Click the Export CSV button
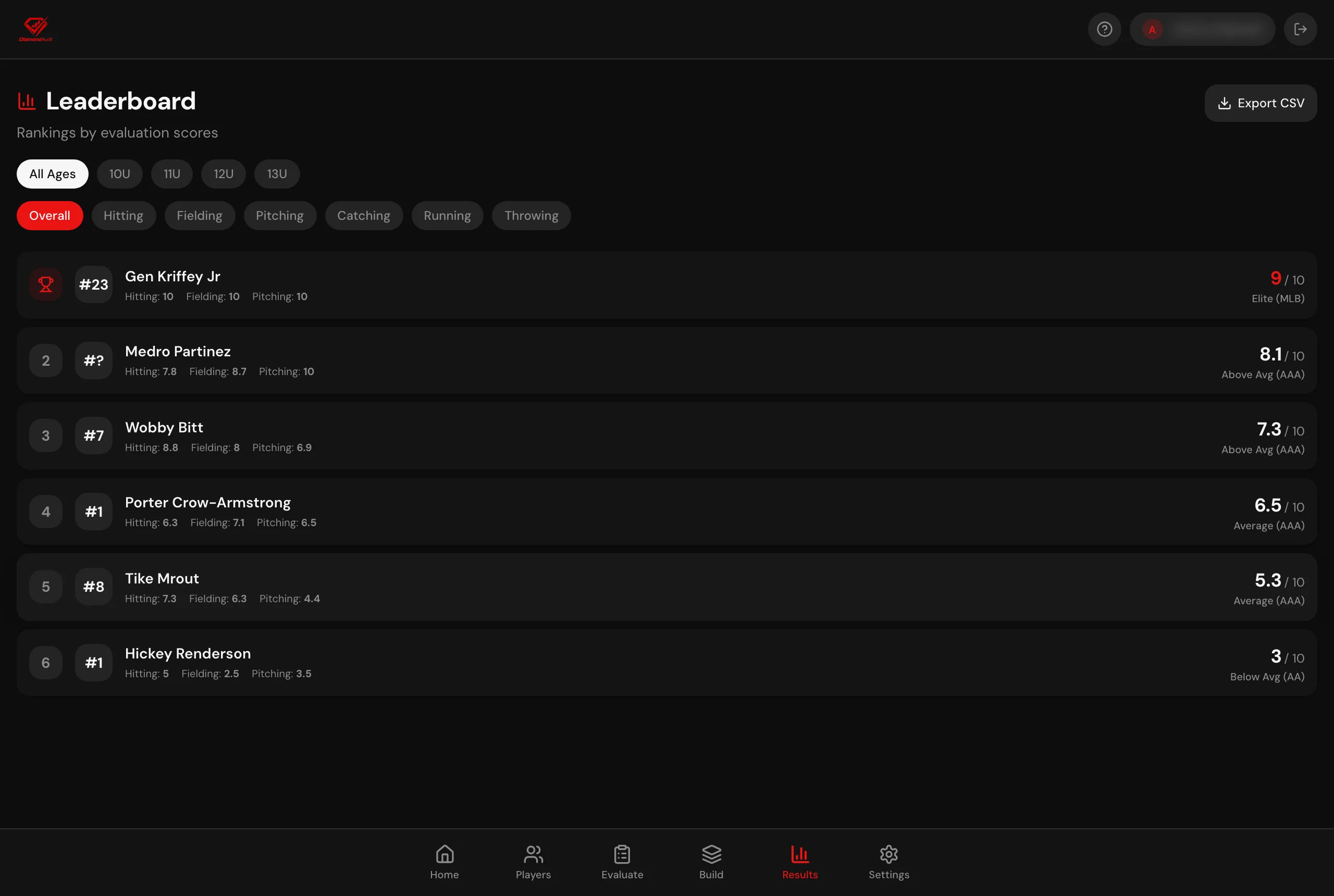This screenshot has width=1334, height=896. tap(1261, 103)
